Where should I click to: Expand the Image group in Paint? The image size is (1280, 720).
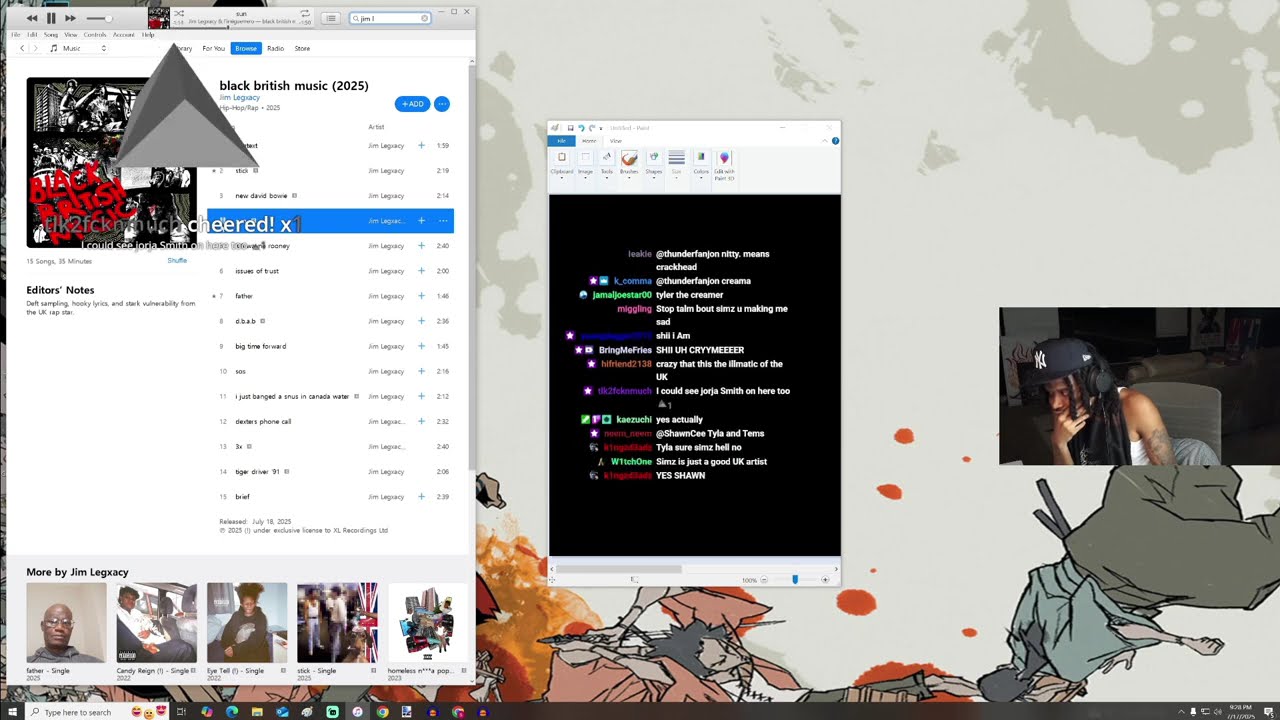pyautogui.click(x=585, y=163)
